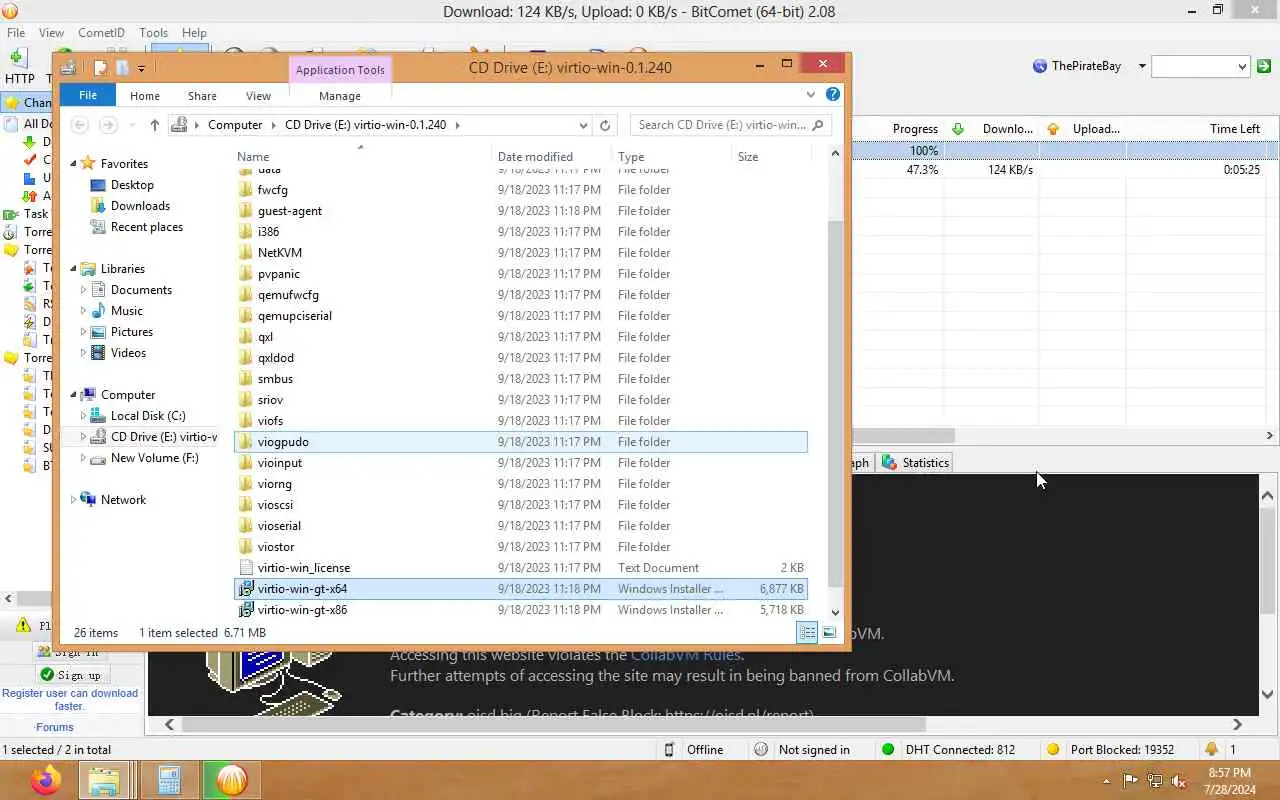Click the Action Center flag icon
Image resolution: width=1280 pixels, height=800 pixels.
(1130, 781)
